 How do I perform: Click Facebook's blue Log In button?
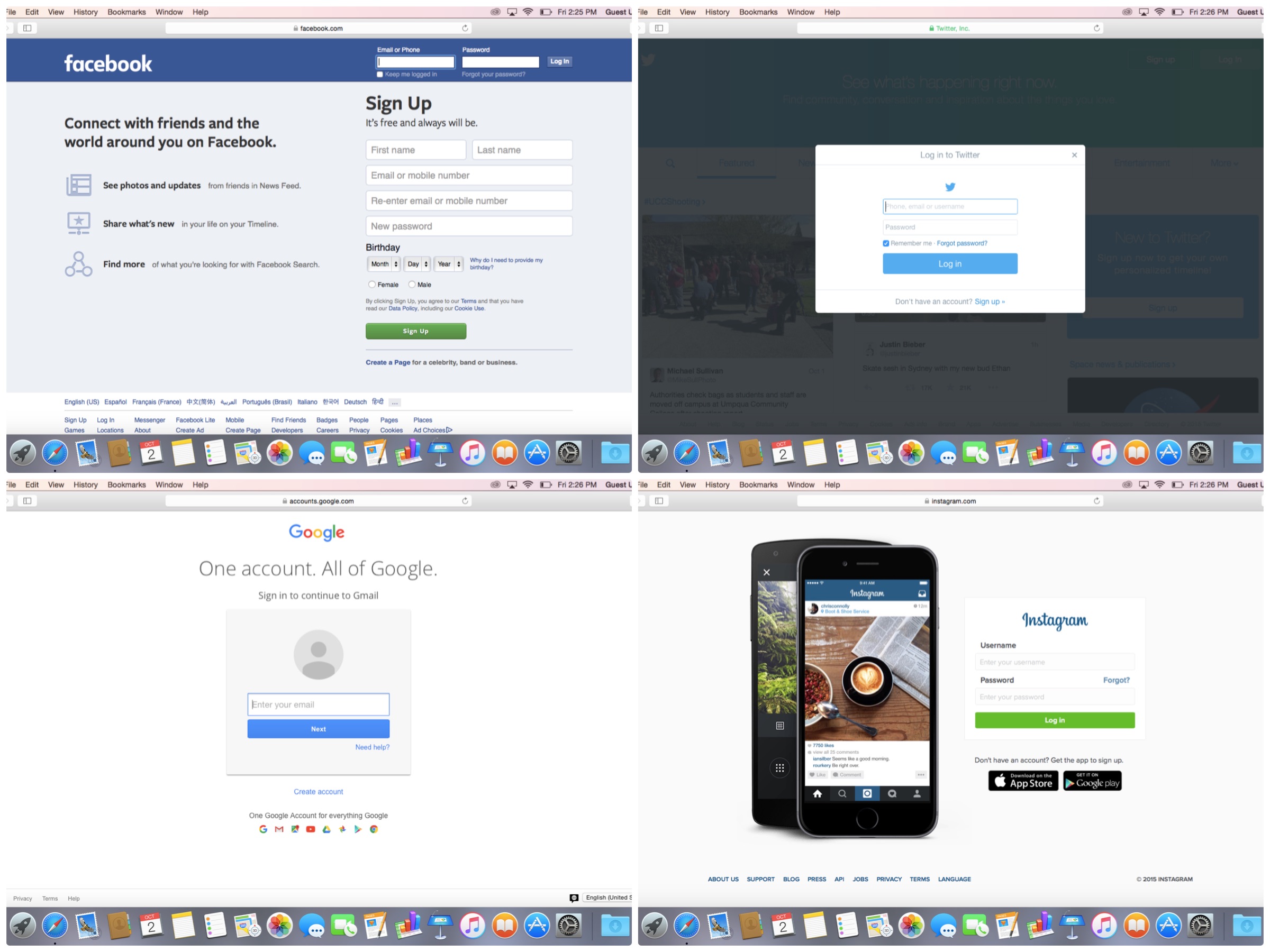click(559, 61)
